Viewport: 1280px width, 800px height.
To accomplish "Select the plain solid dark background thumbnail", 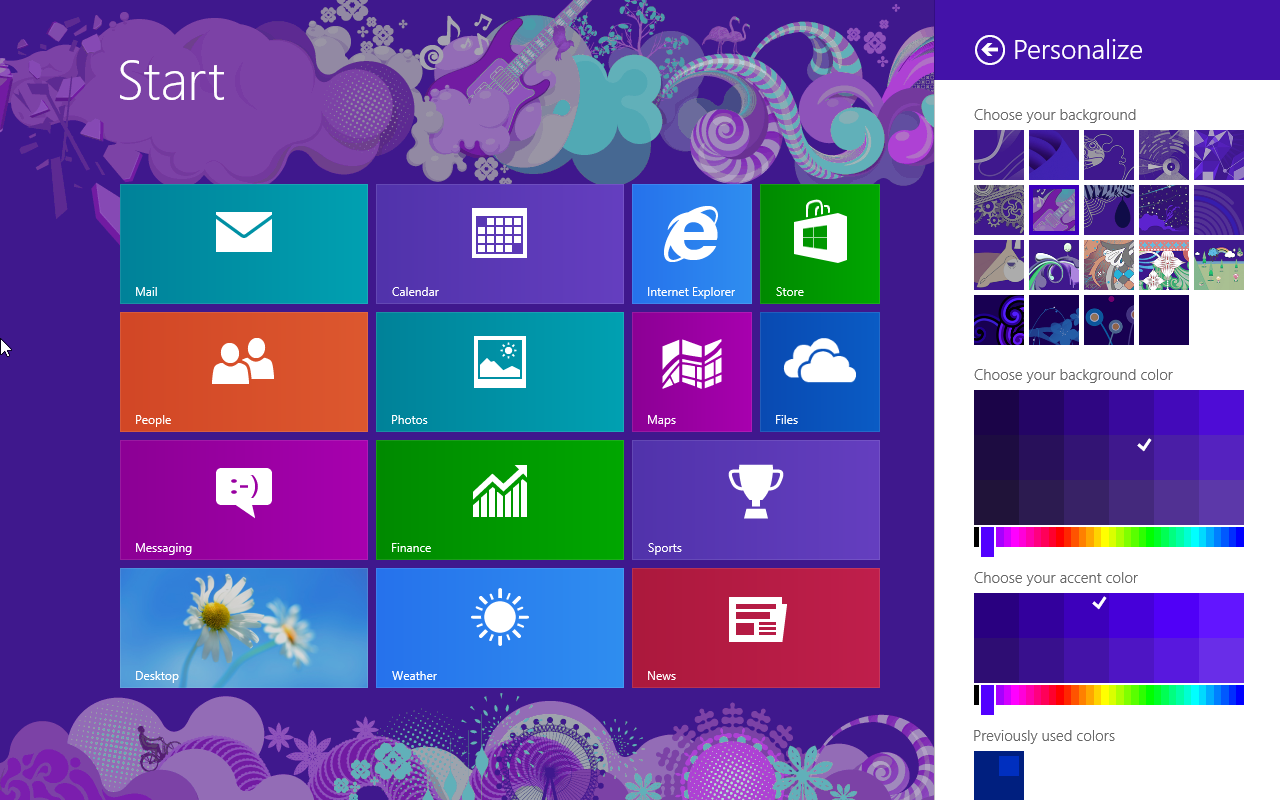I will coord(1164,320).
